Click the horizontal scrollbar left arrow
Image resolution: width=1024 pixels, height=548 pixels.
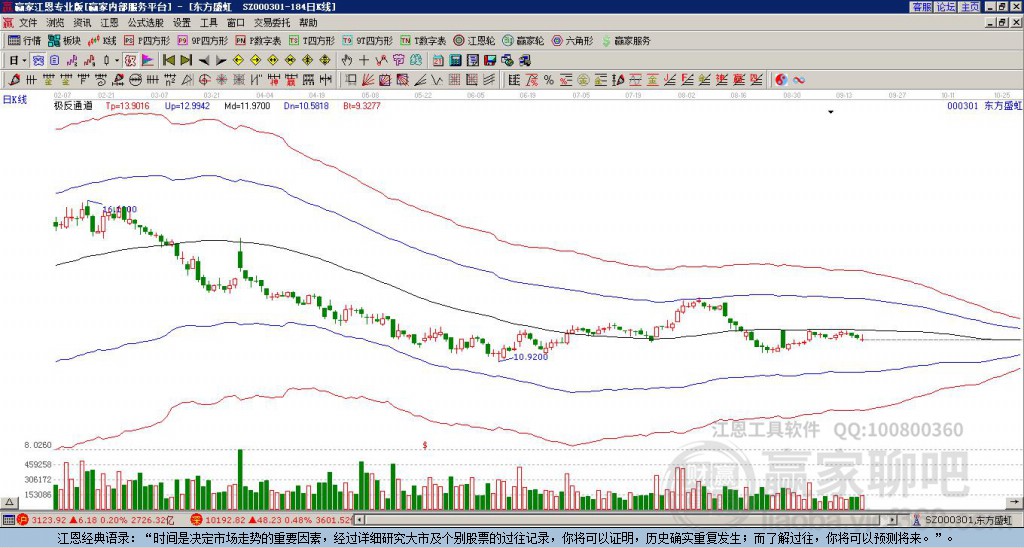click(359, 520)
